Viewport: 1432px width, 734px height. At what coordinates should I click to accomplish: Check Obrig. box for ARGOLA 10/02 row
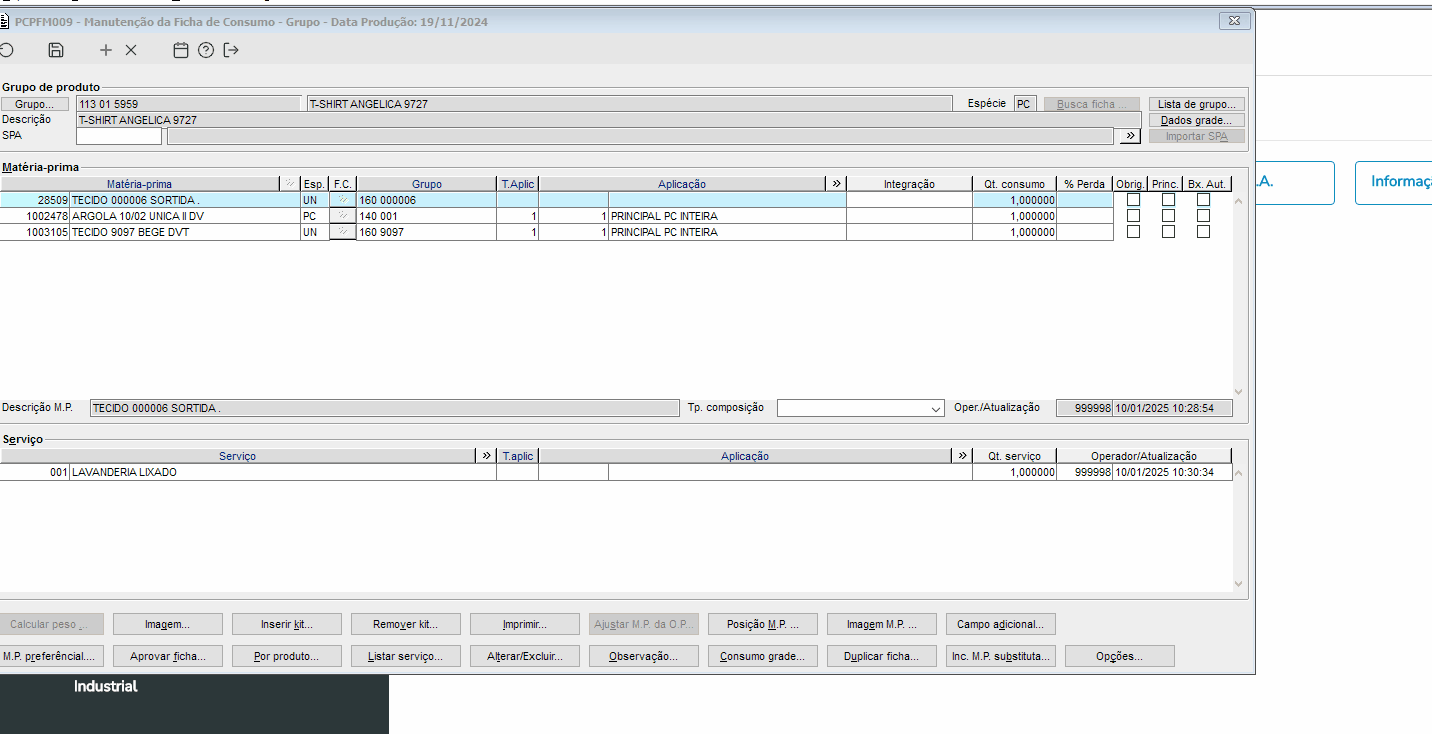point(1133,216)
